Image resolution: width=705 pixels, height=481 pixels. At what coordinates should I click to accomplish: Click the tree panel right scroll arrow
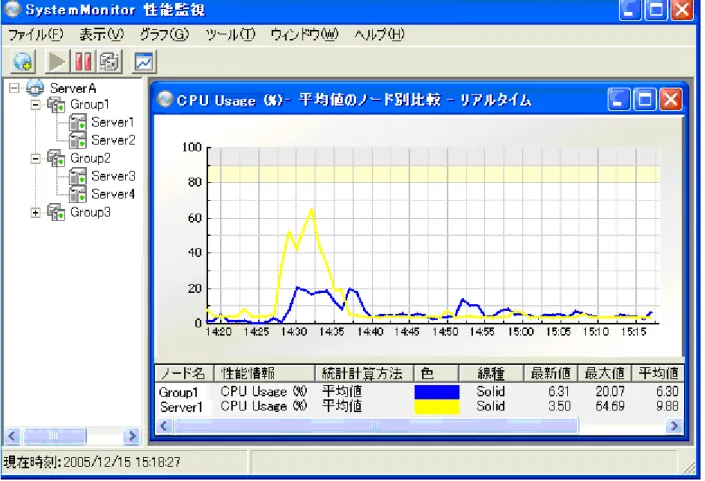(132, 436)
